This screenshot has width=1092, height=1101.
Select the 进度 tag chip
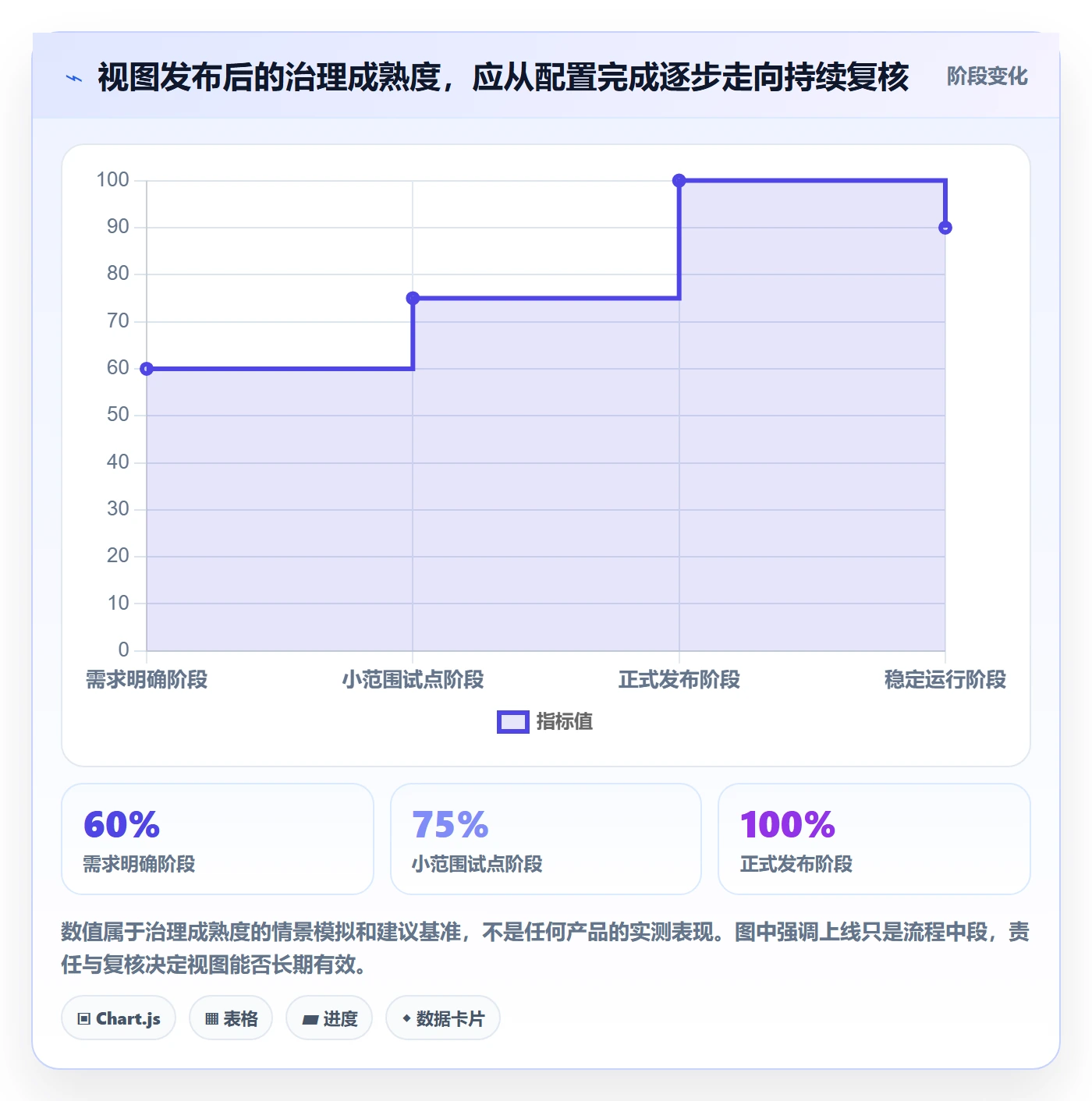[329, 1018]
